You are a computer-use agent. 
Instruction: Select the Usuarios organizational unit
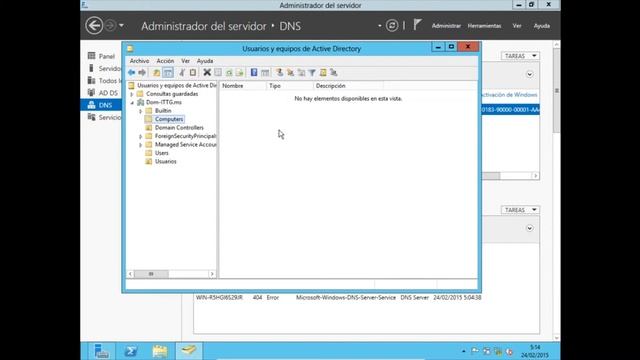coord(166,162)
